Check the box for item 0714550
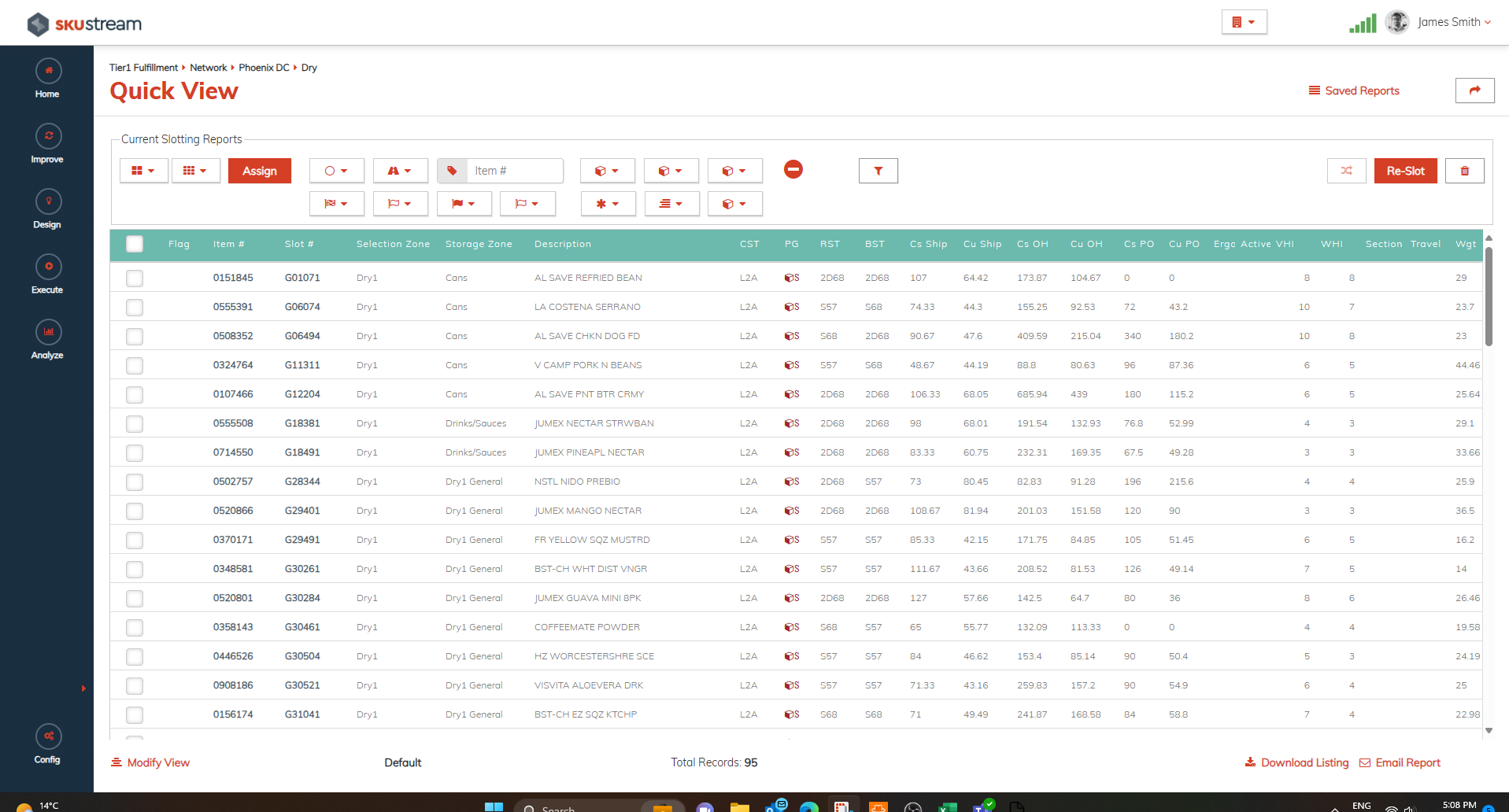 coord(135,452)
